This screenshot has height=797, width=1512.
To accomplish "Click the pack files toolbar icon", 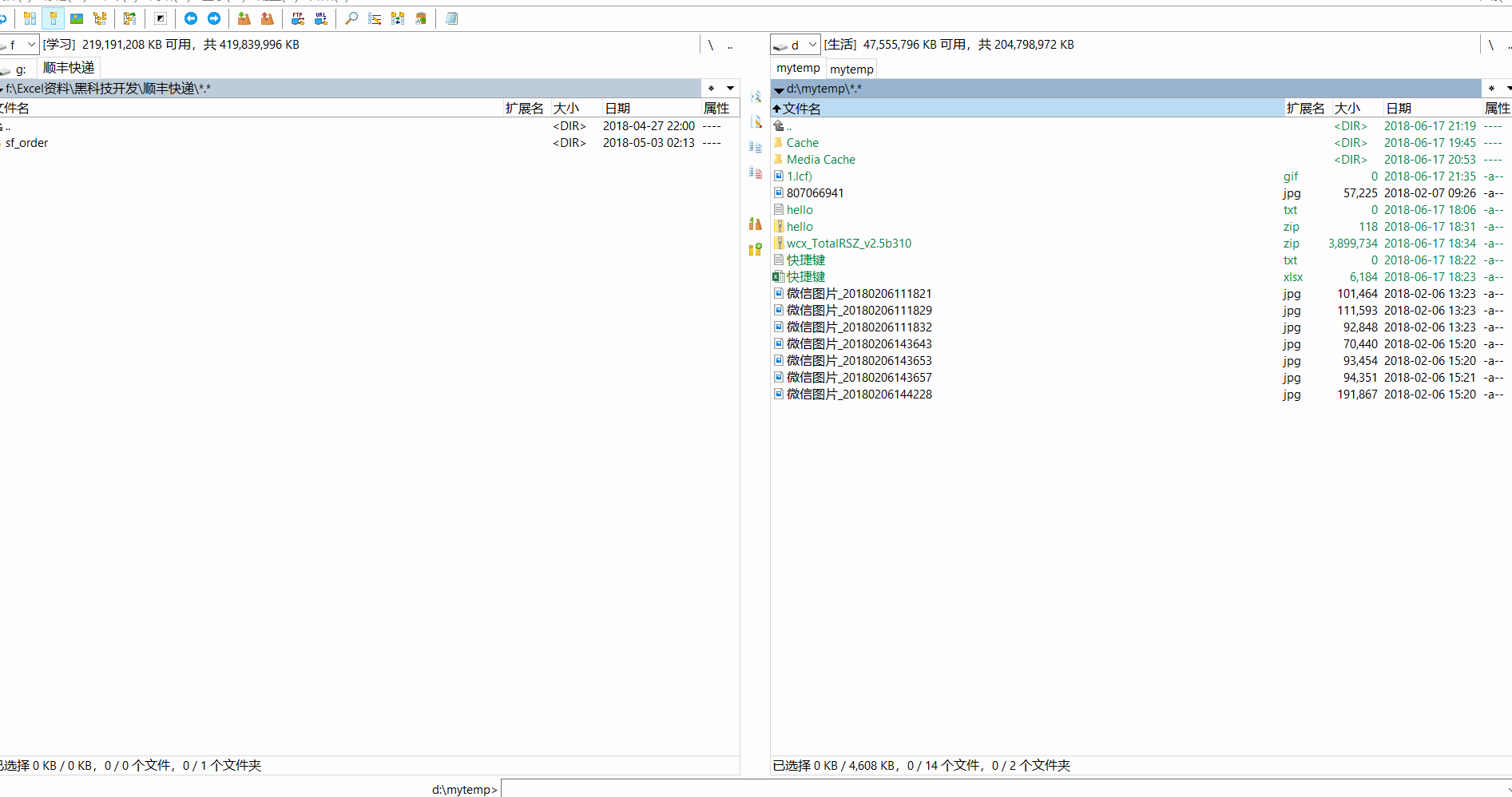I will [x=244, y=18].
